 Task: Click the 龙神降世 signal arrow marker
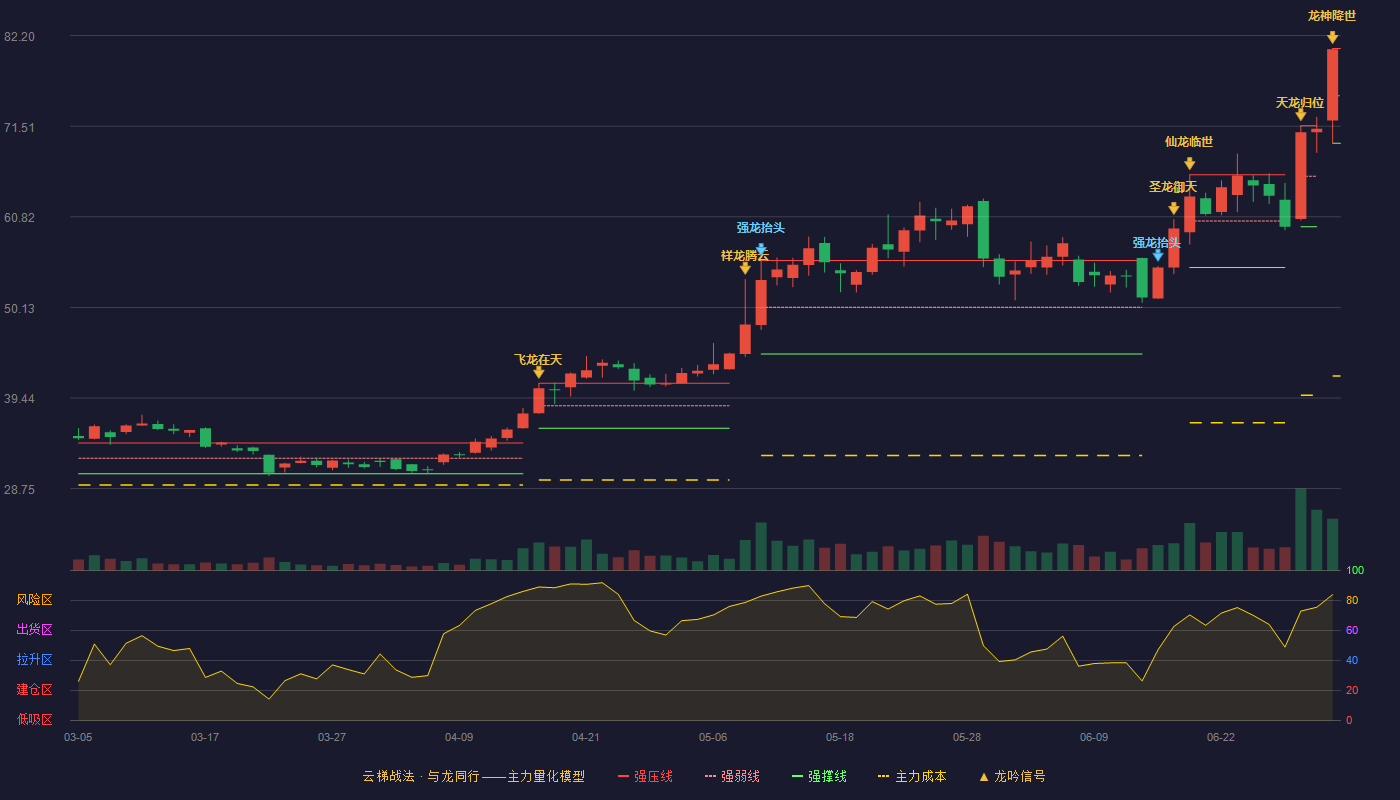[1332, 37]
